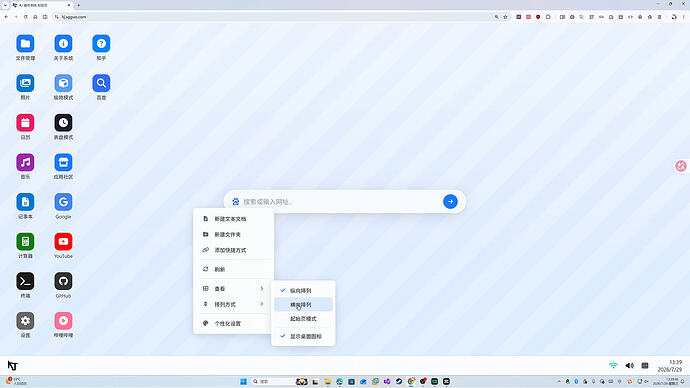Open the volume control in the tray
The width and height of the screenshot is (690, 388).
630,366
